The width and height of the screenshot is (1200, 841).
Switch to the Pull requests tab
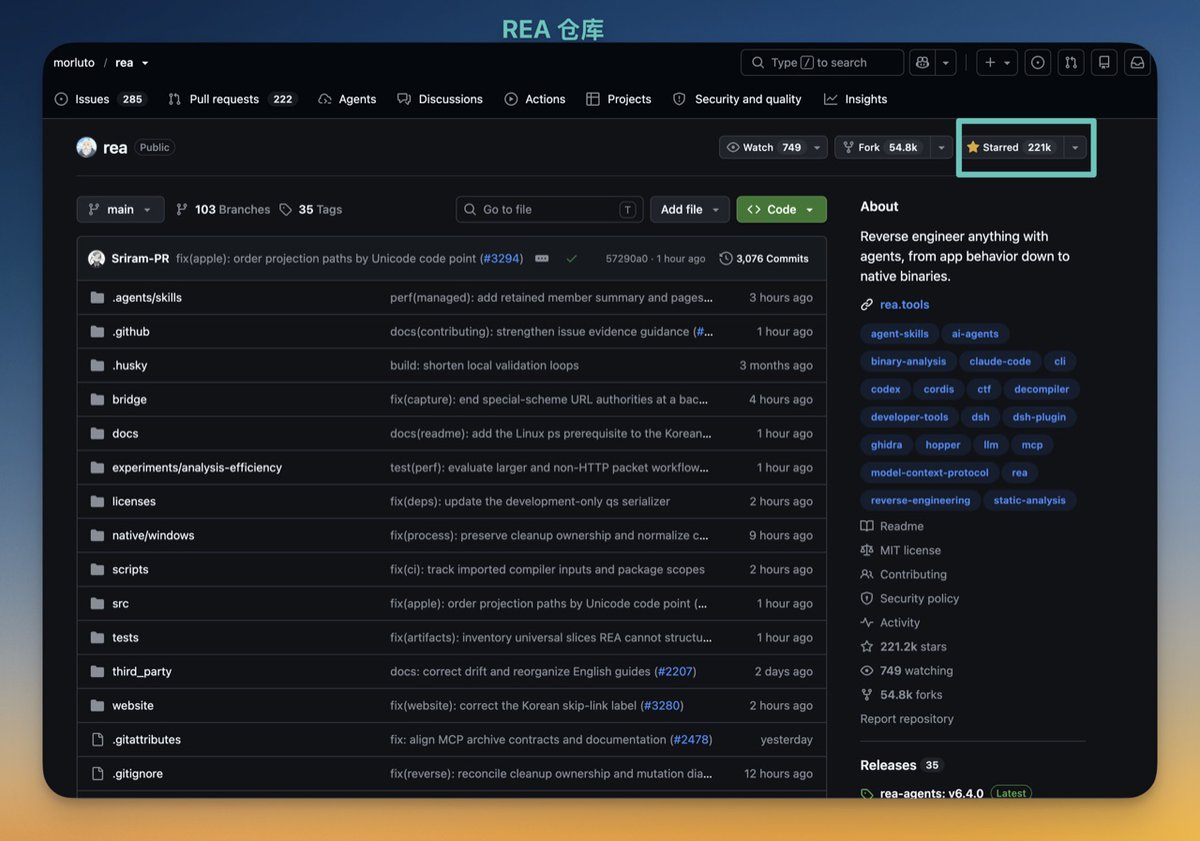coord(232,99)
